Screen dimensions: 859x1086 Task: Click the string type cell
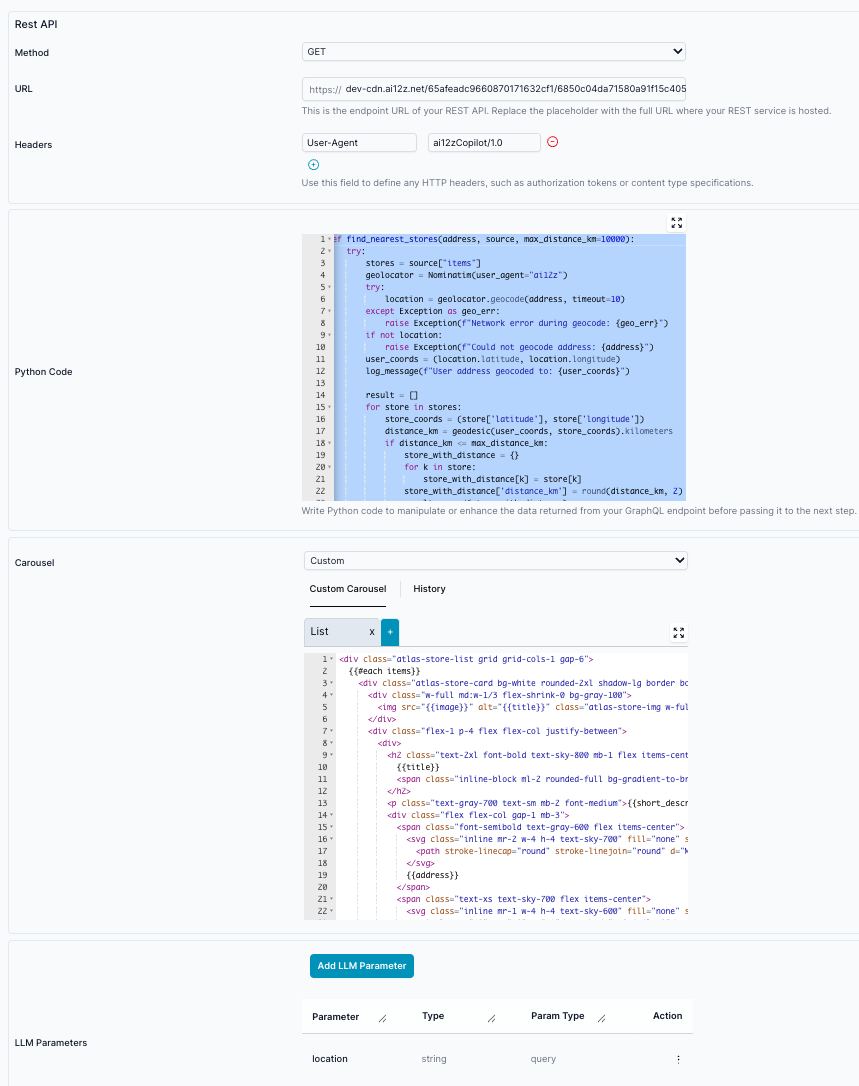coord(434,1059)
